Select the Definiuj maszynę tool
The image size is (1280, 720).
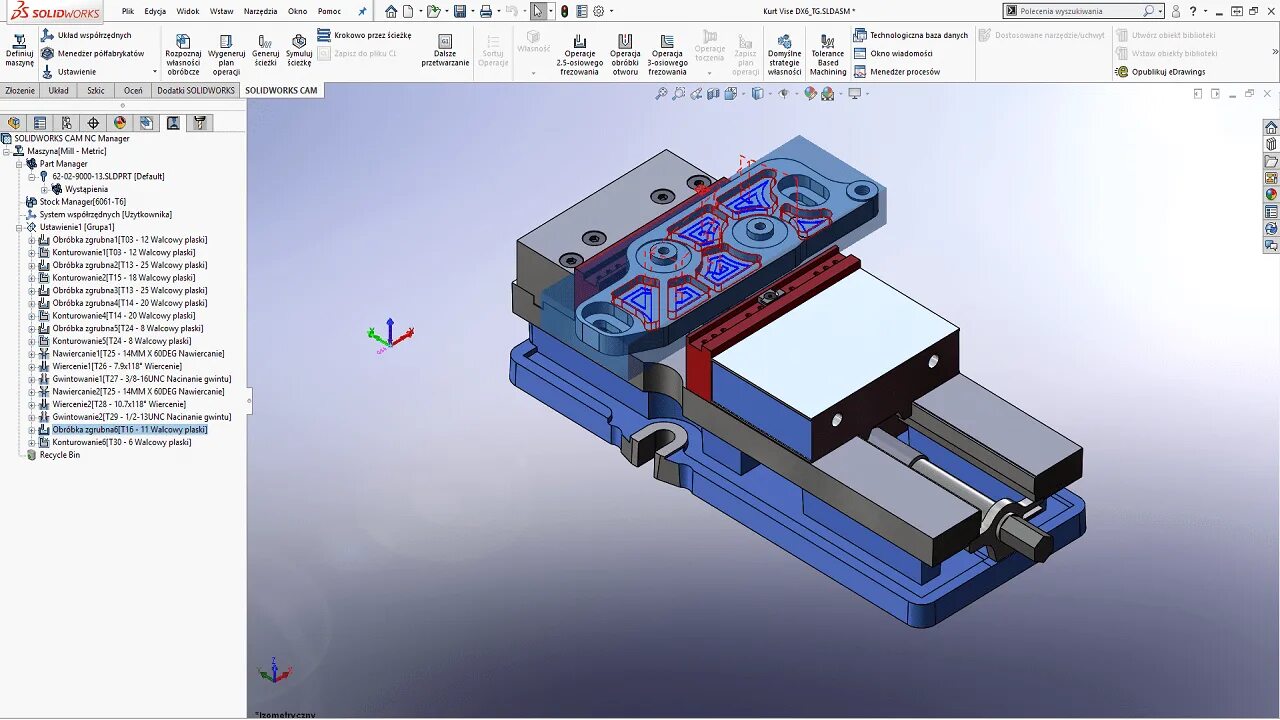tap(19, 47)
